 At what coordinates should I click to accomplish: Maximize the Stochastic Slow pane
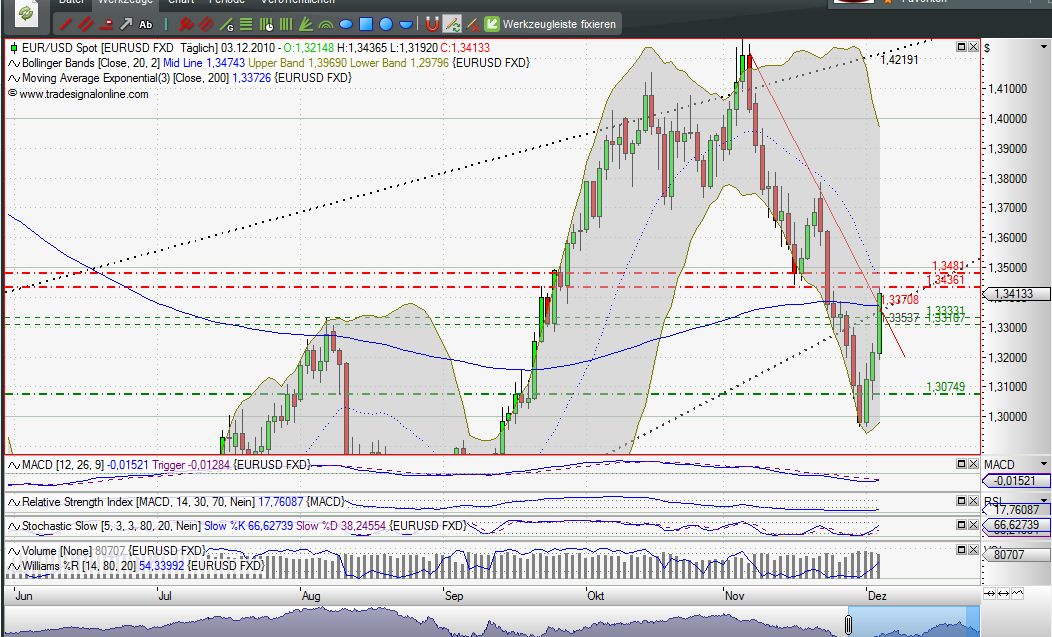tap(961, 525)
